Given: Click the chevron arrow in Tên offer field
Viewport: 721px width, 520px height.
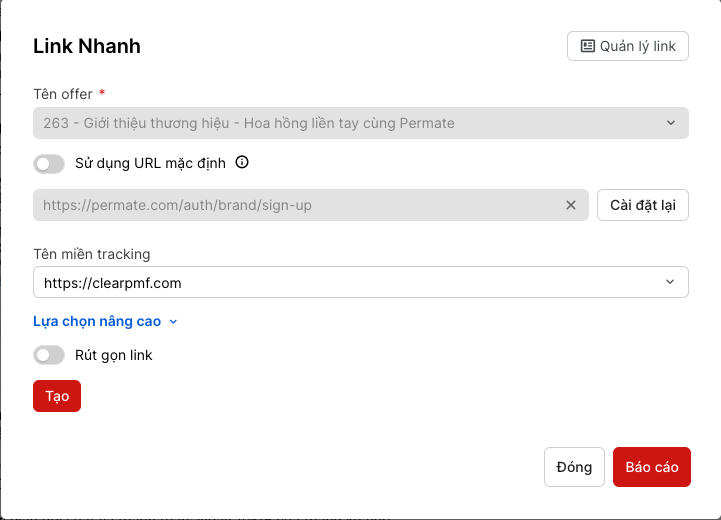Looking at the screenshot, I should click(670, 123).
